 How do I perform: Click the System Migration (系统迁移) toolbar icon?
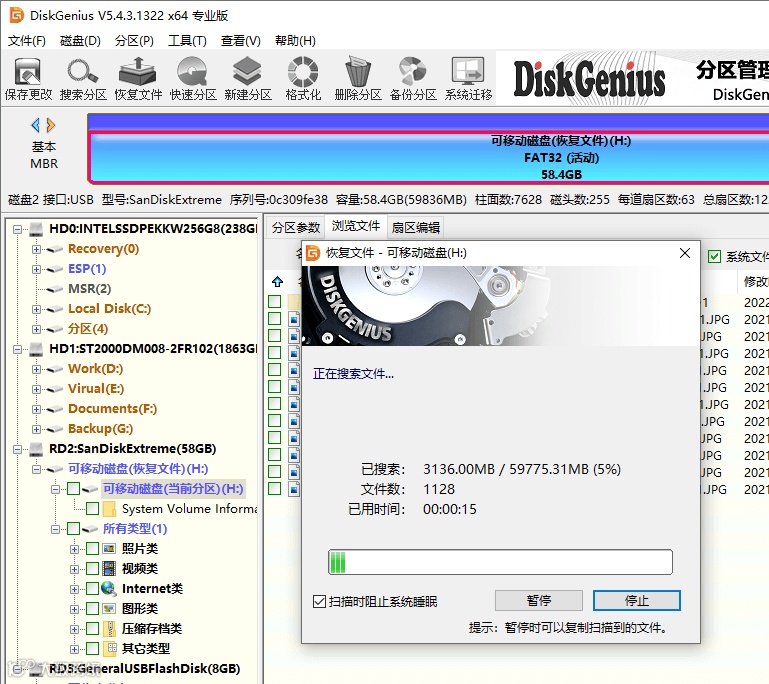point(468,79)
